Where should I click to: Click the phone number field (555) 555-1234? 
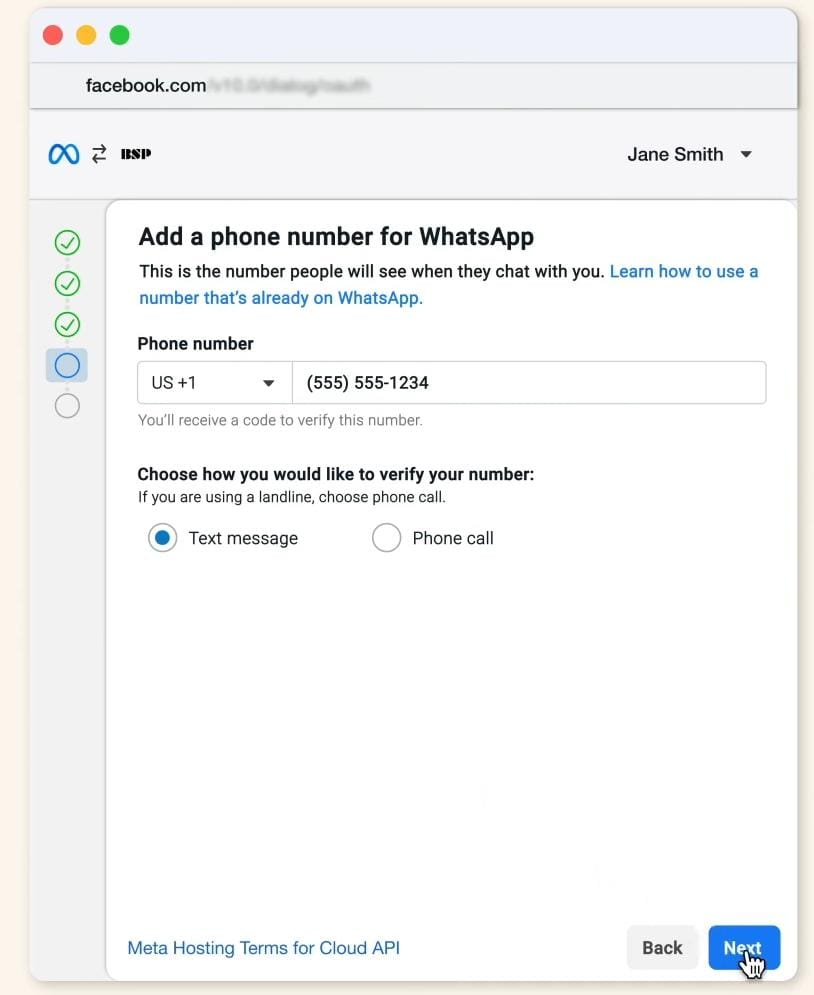[529, 383]
